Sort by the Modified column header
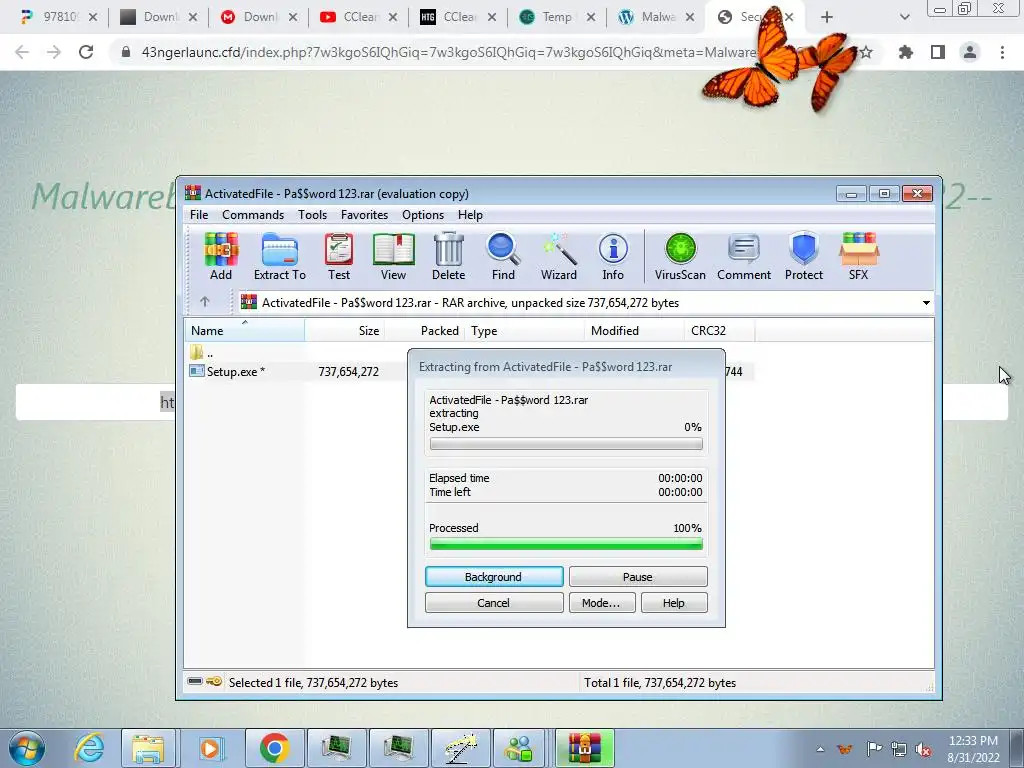1024x768 pixels. [634, 330]
